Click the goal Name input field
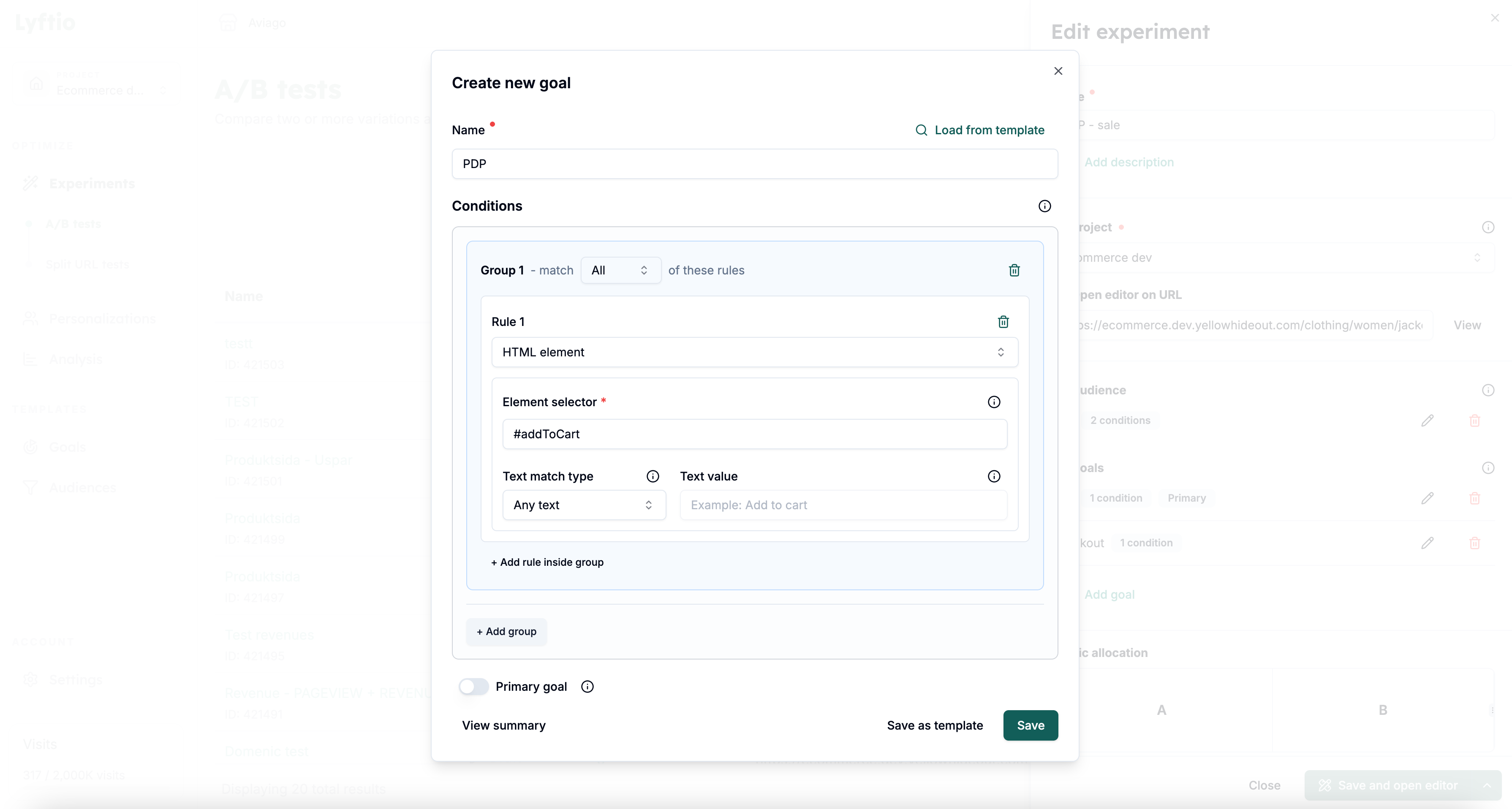Screen dimensions: 1512x809 [x=754, y=164]
